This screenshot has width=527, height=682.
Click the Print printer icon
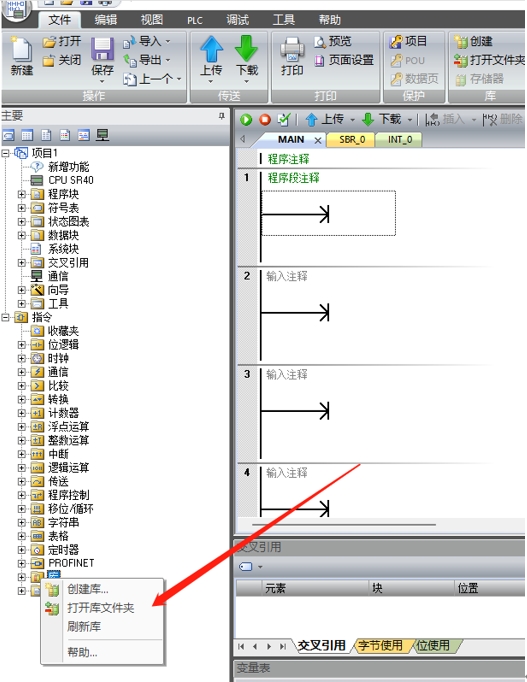pos(292,50)
